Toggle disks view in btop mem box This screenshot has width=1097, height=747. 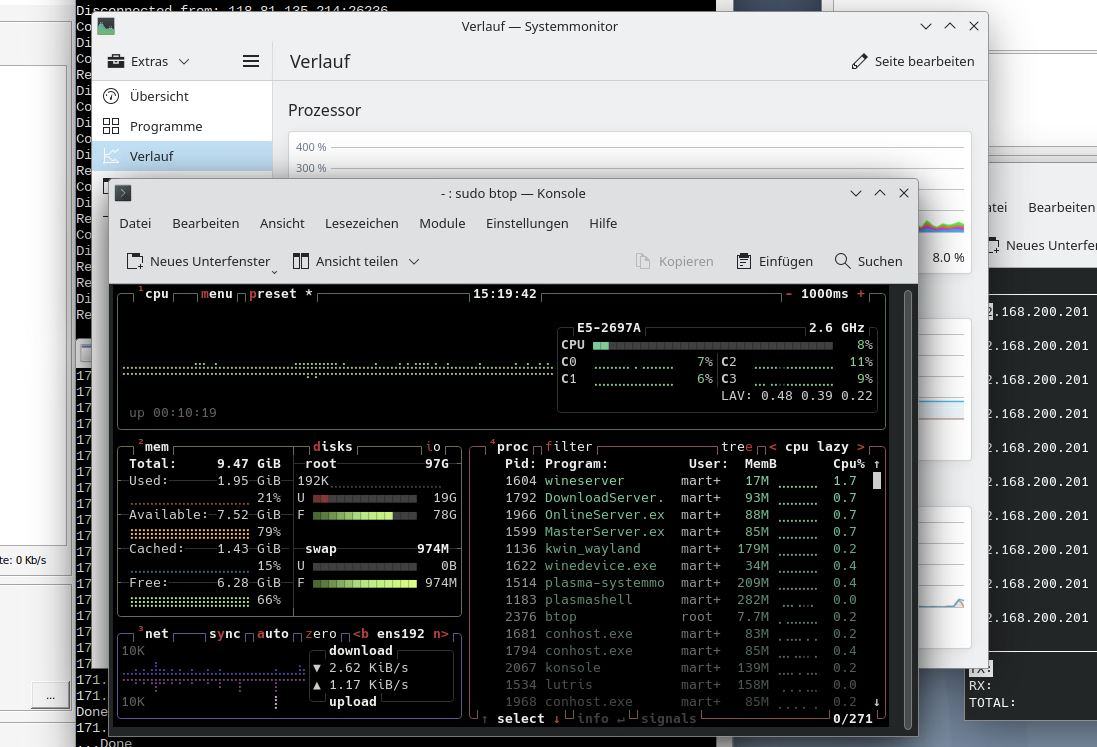(333, 446)
